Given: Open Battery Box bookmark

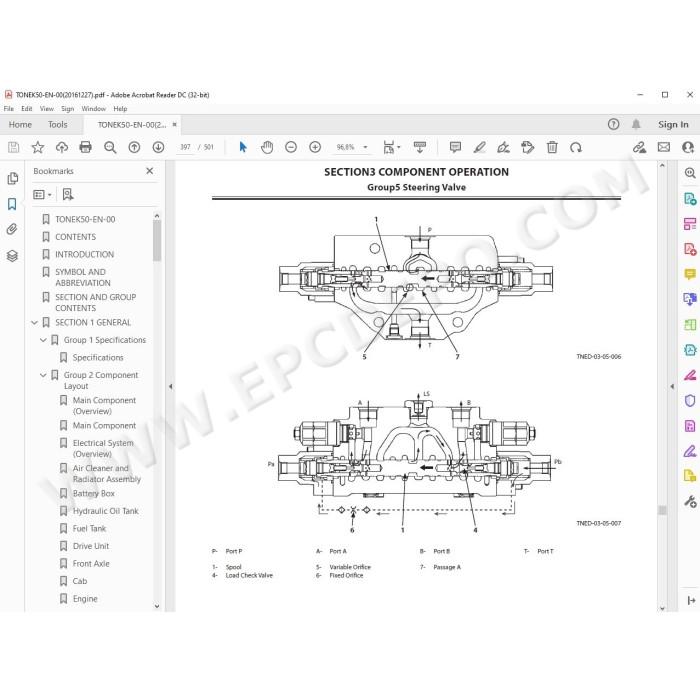Looking at the screenshot, I should click(93, 494).
